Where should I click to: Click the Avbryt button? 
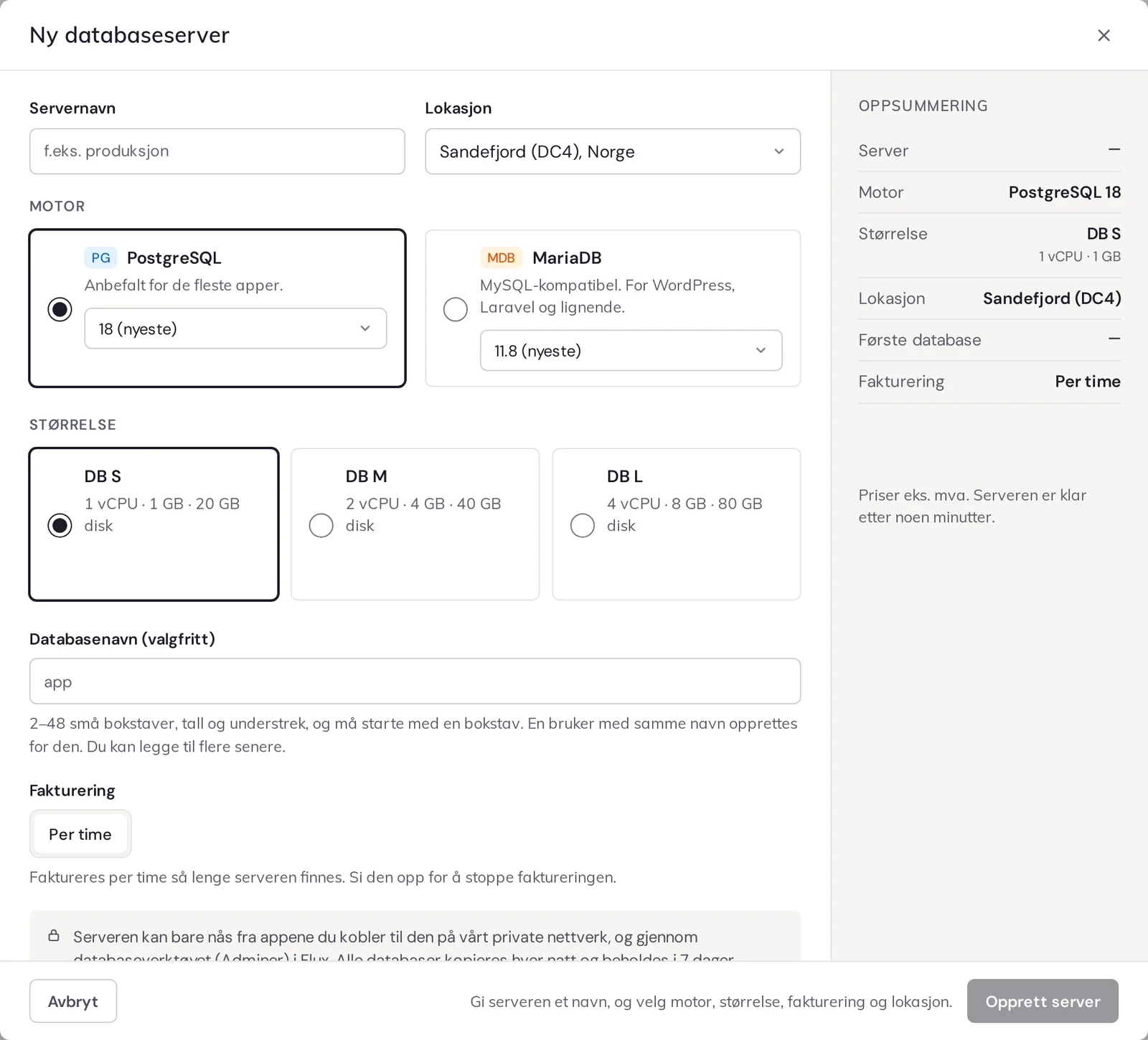pos(73,1001)
